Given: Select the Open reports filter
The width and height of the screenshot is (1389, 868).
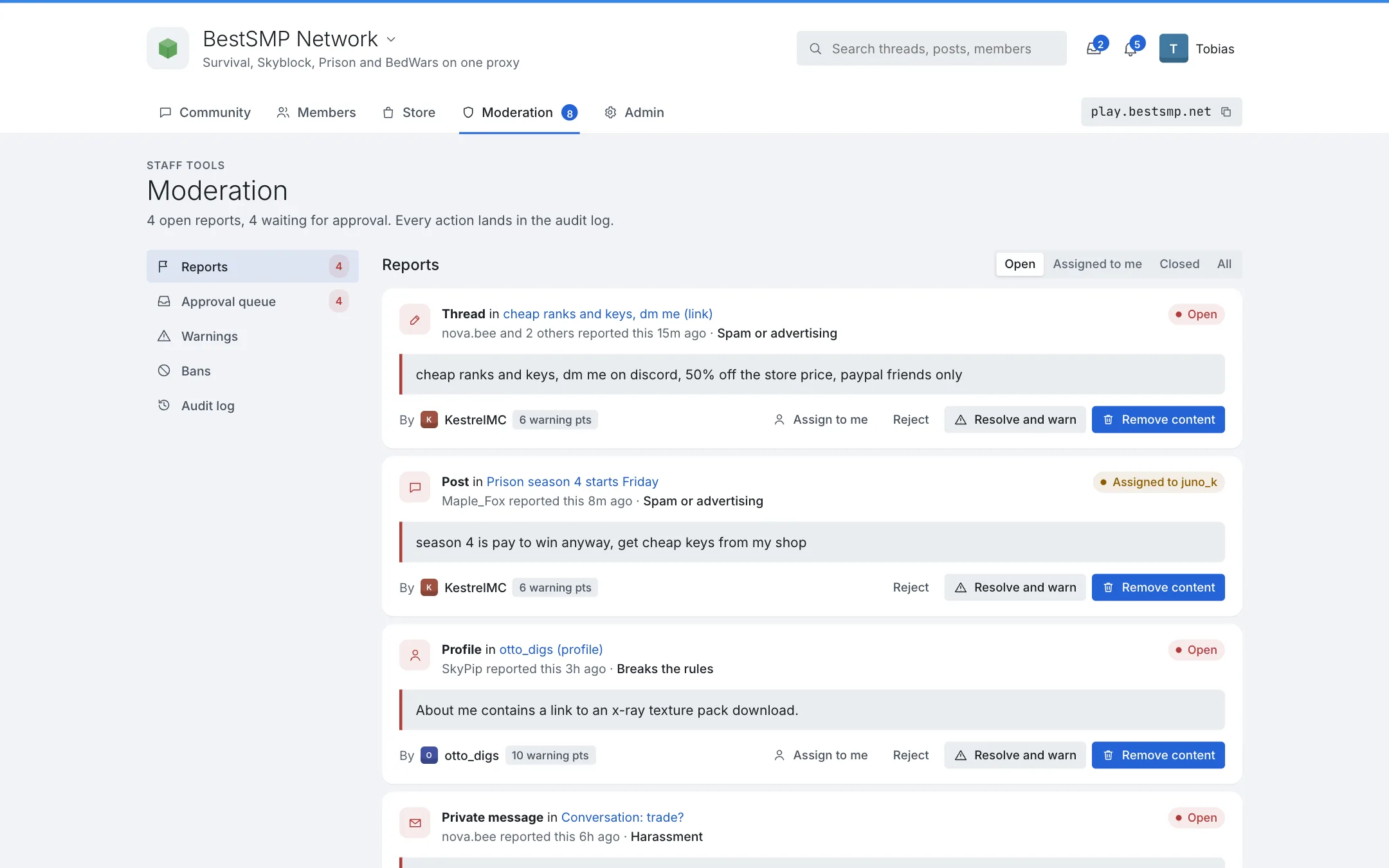Looking at the screenshot, I should (1020, 264).
